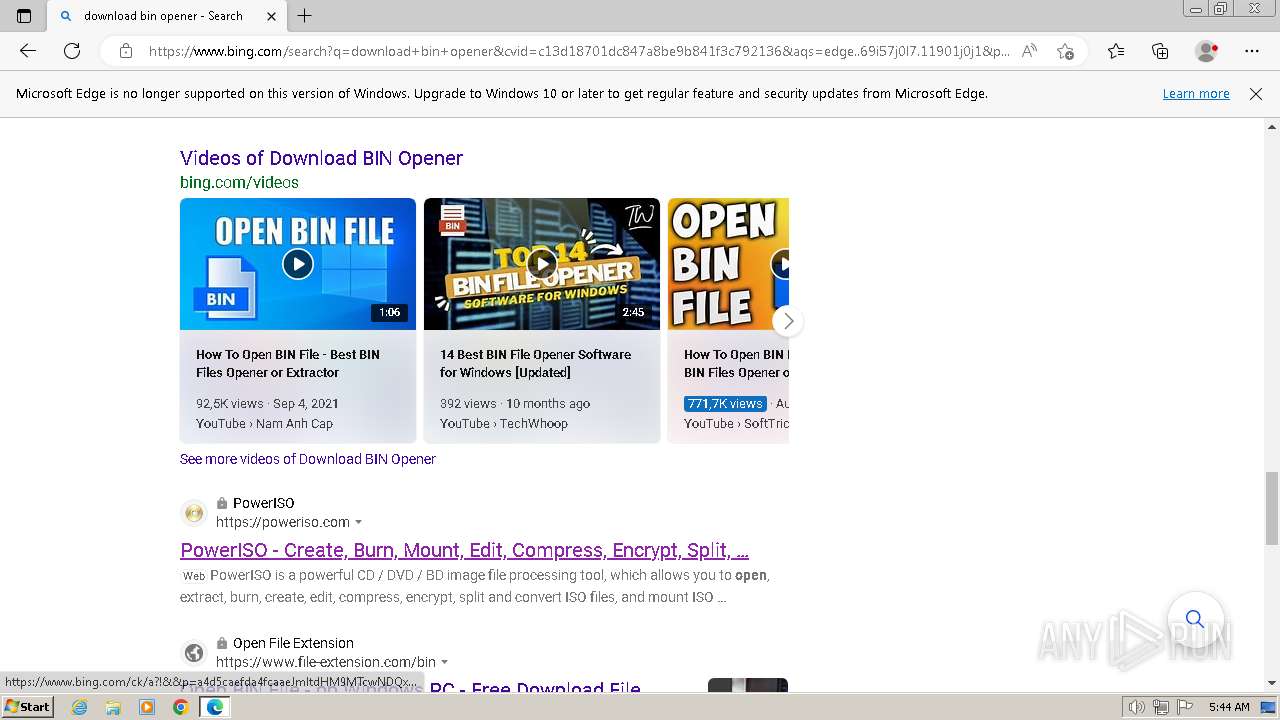The height and width of the screenshot is (720, 1280).
Task: Play the '14 BIN File Opener' video
Action: pyautogui.click(x=542, y=264)
